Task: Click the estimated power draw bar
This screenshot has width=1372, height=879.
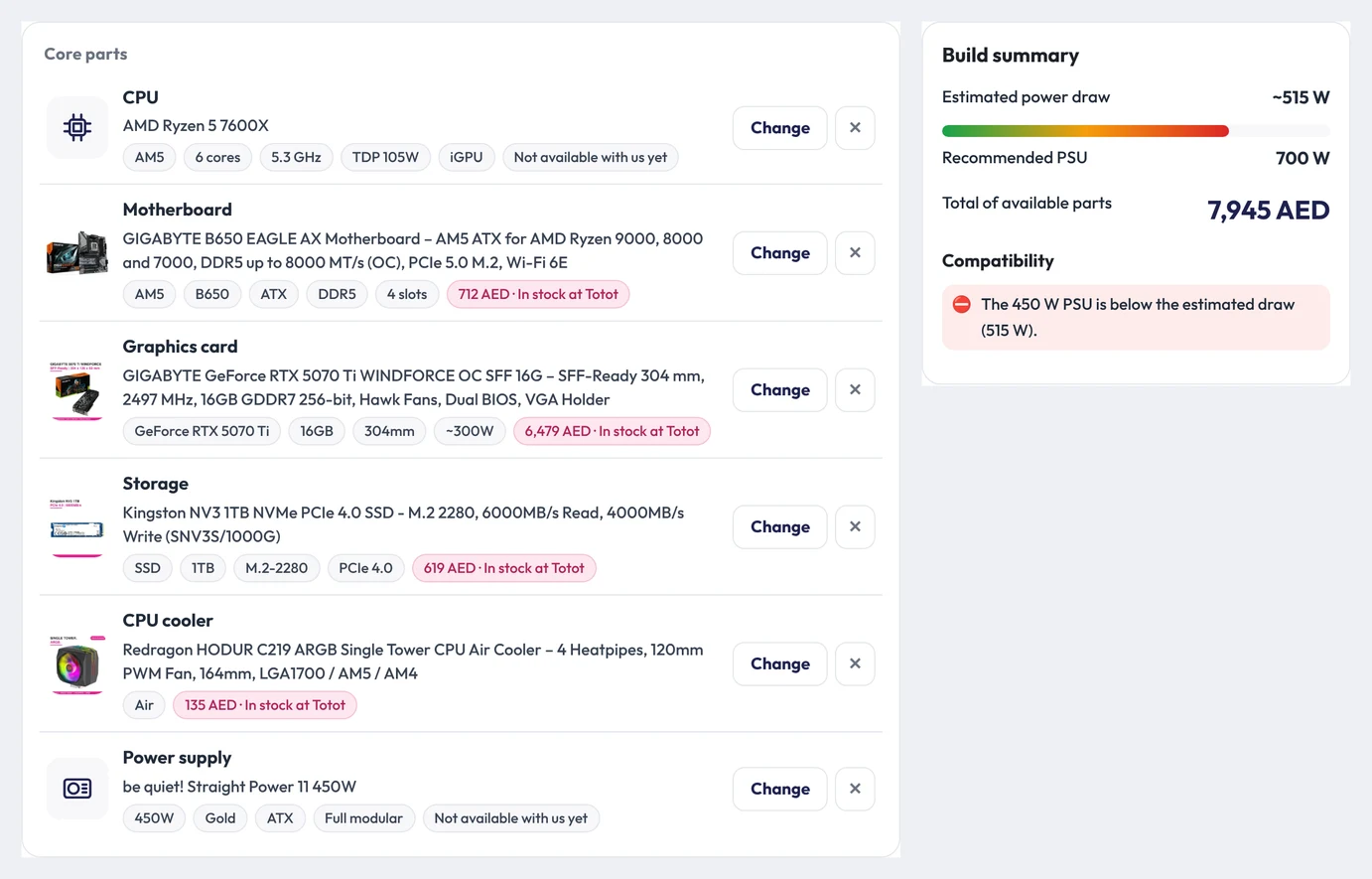Action: (x=1136, y=131)
